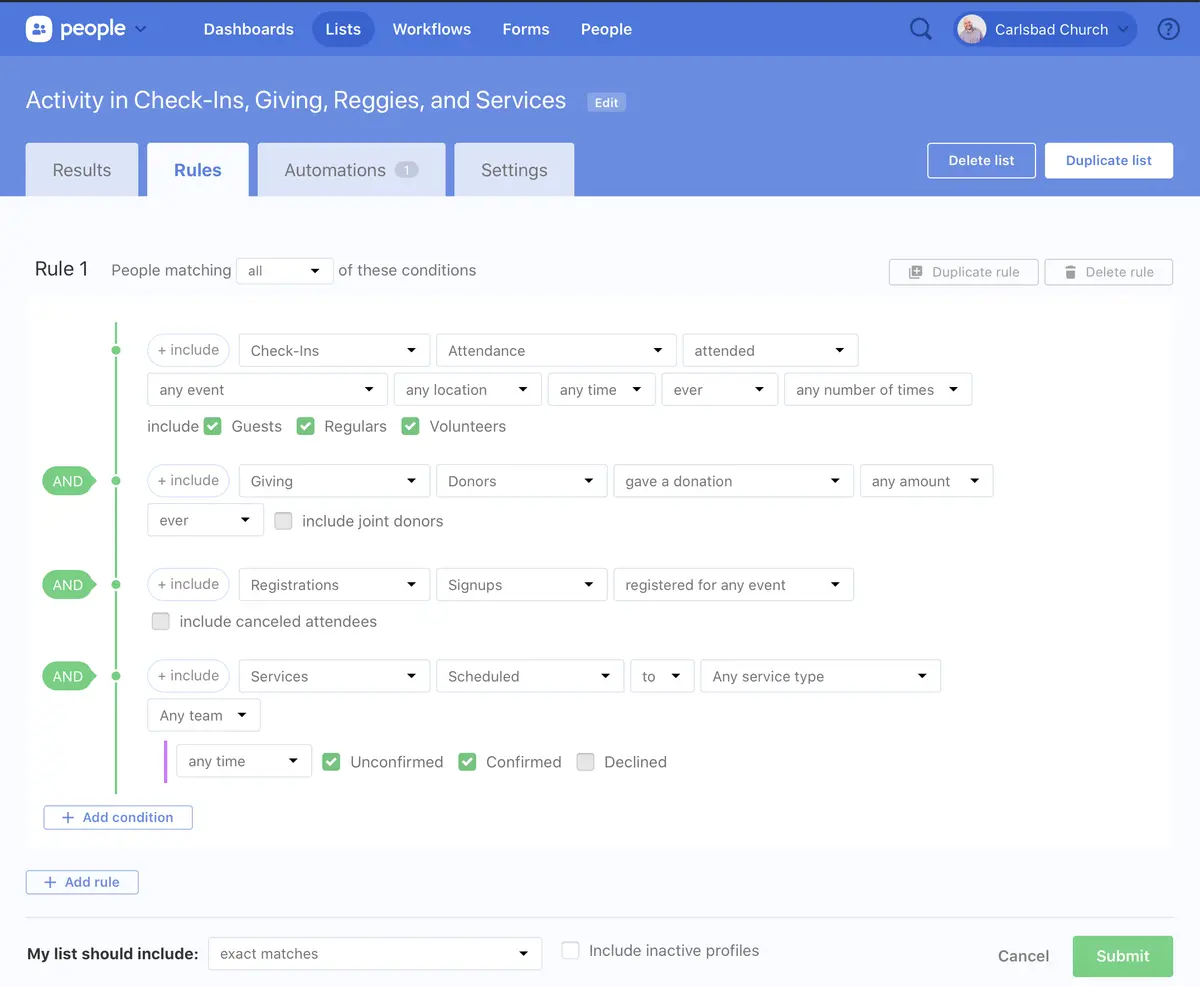Screen dimensions: 1200x986
Task: Expand the Any service type dropdown
Action: [821, 677]
